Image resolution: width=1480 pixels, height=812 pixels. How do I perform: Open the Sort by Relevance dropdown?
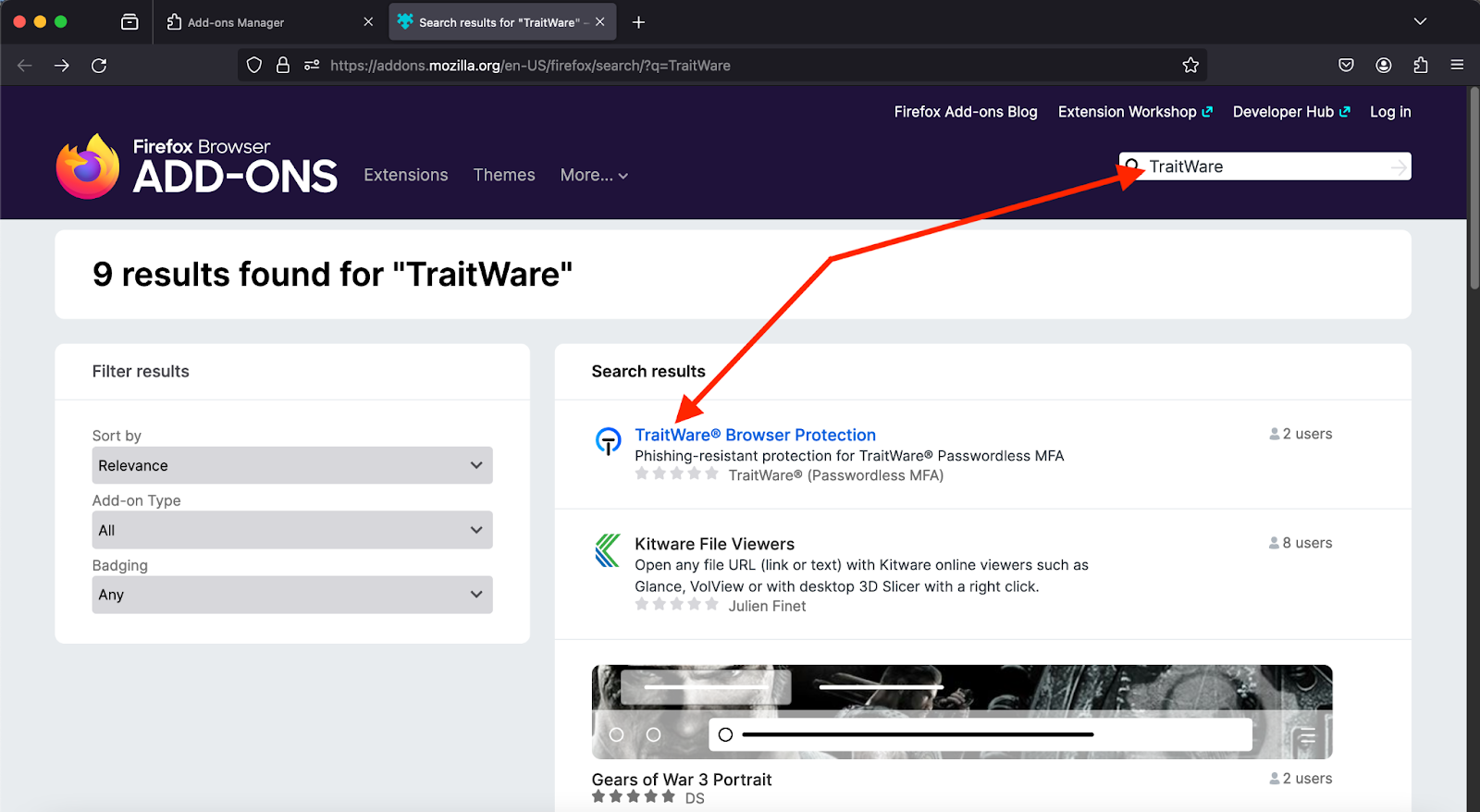pos(292,465)
